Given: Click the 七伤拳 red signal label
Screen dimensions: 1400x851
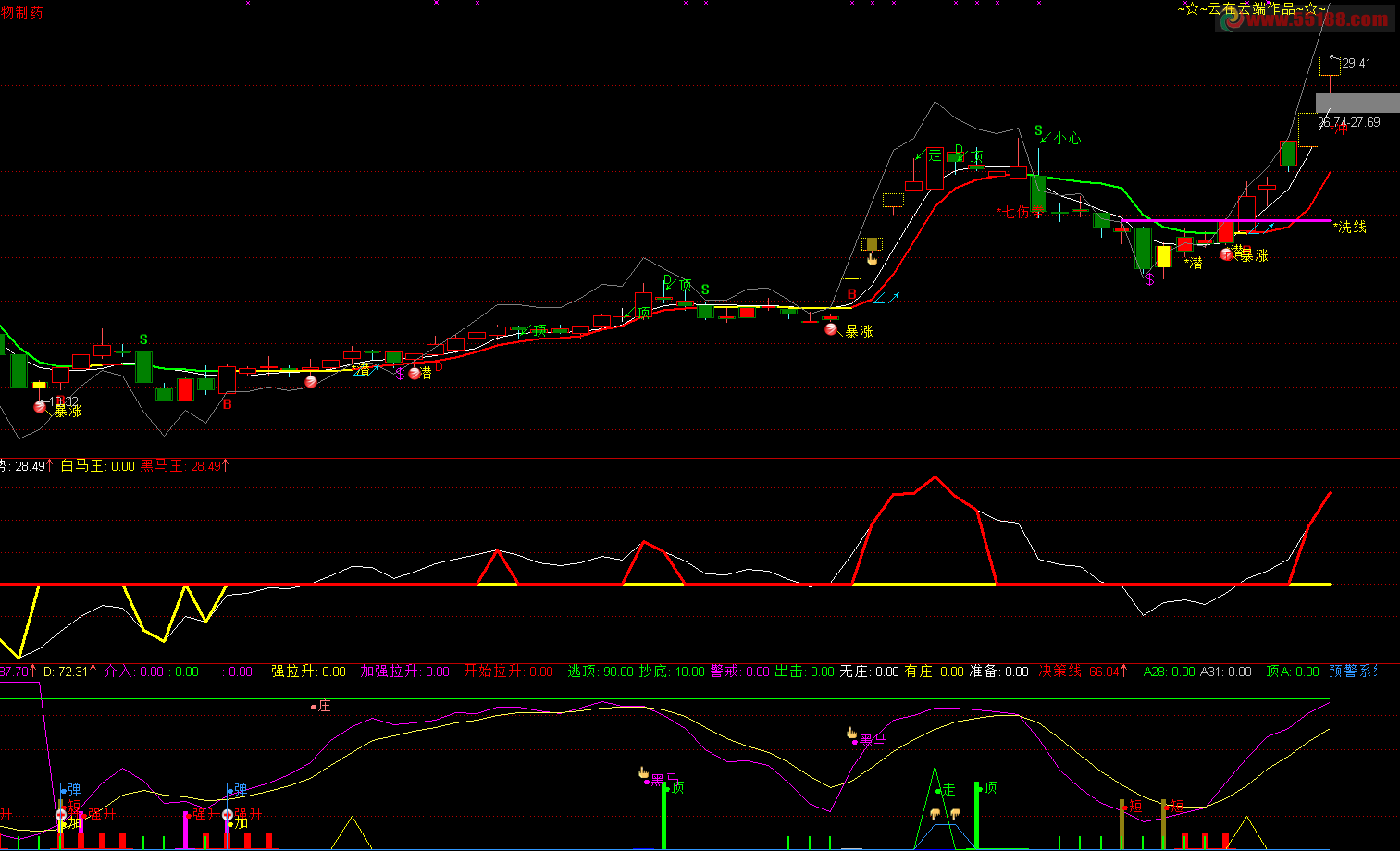Looking at the screenshot, I should 1018,212.
